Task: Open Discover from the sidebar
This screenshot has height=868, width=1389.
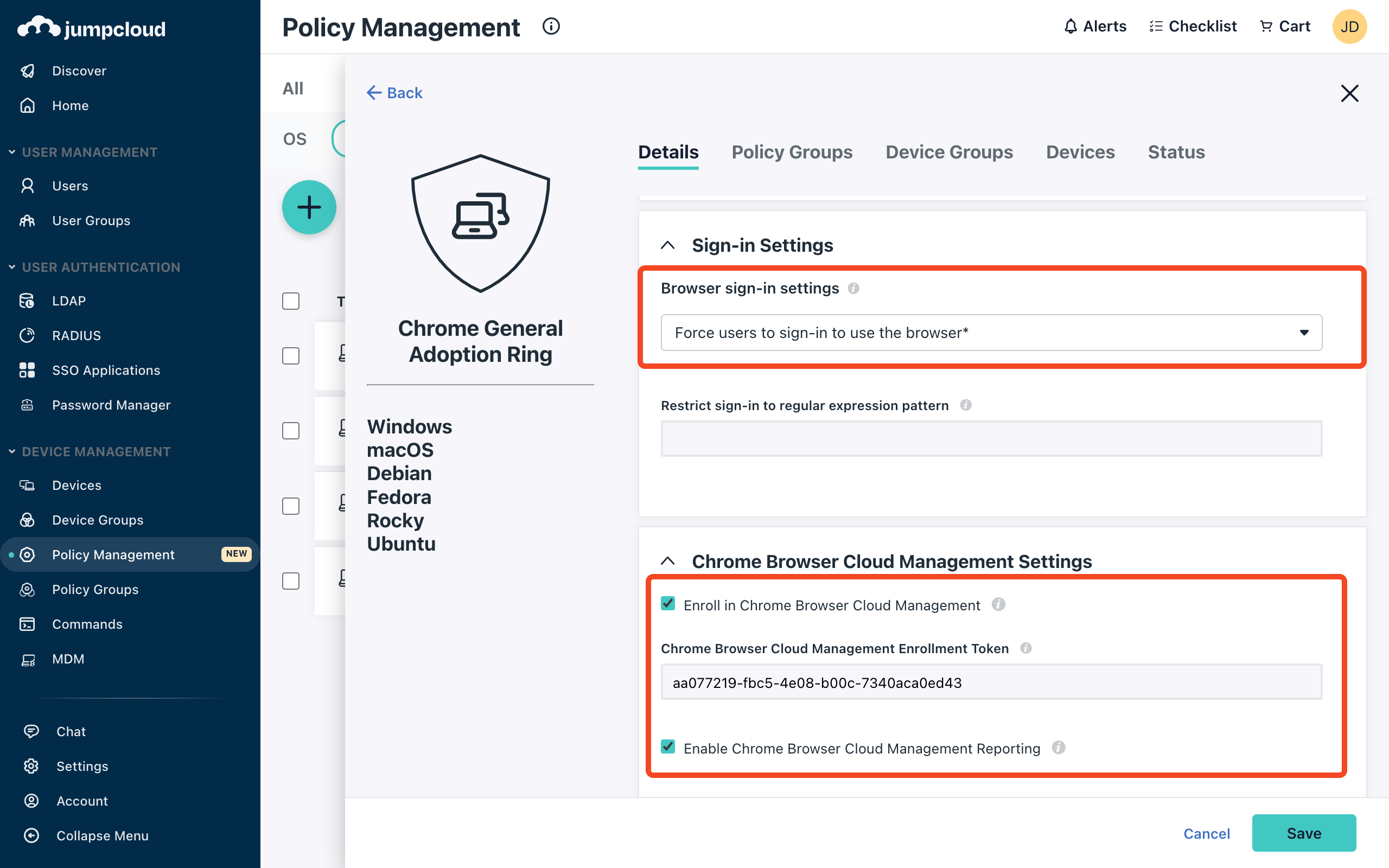Action: (79, 71)
